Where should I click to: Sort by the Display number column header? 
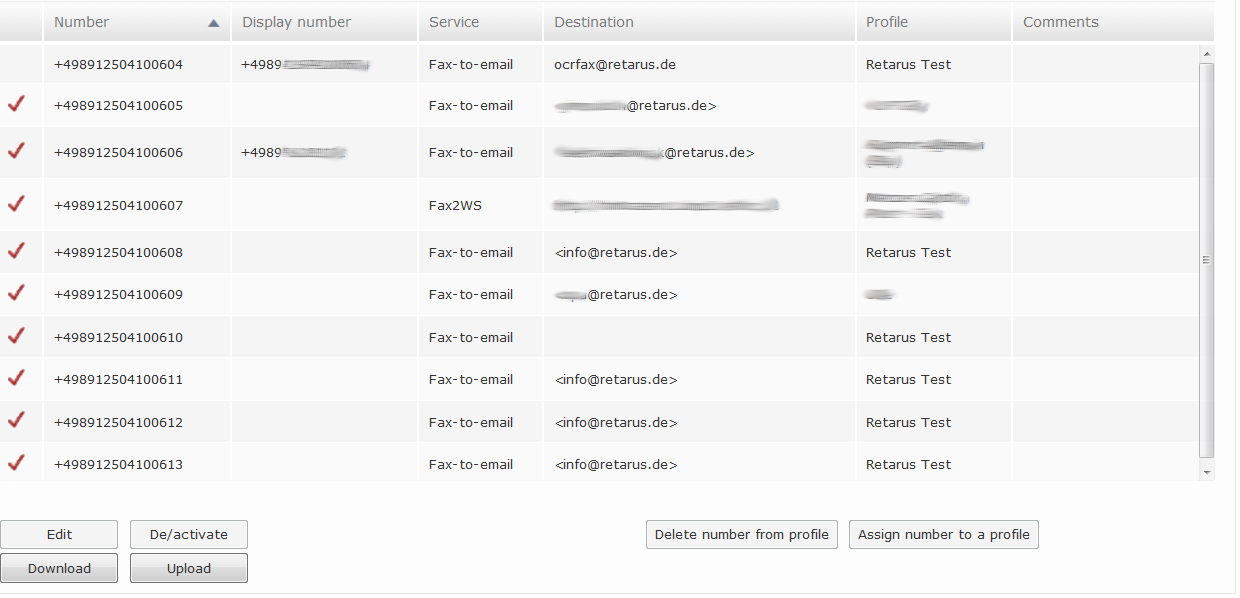coord(295,22)
